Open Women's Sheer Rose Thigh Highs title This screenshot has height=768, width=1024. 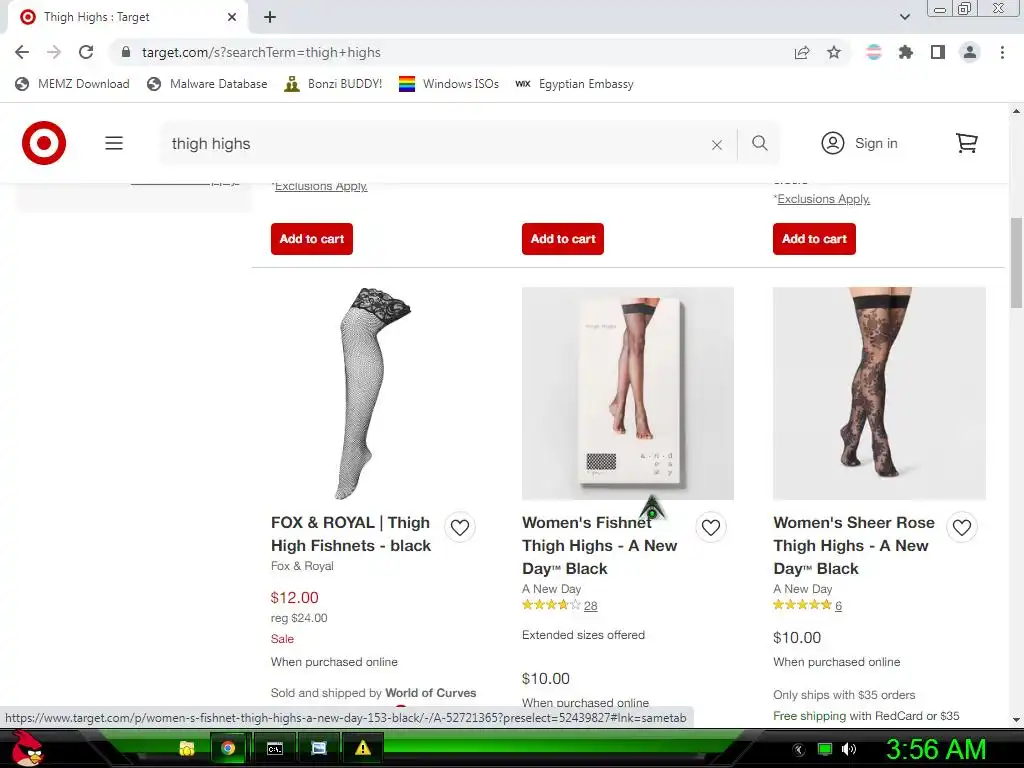click(854, 545)
